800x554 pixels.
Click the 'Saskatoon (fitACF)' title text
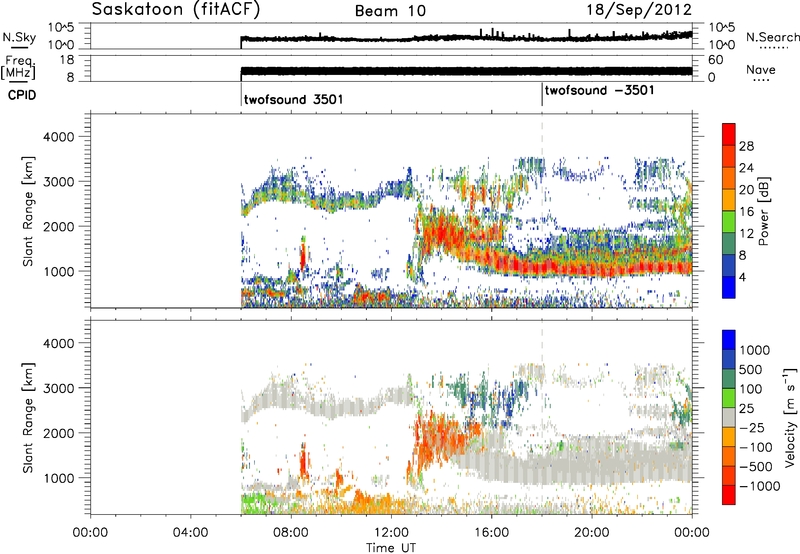click(x=176, y=10)
